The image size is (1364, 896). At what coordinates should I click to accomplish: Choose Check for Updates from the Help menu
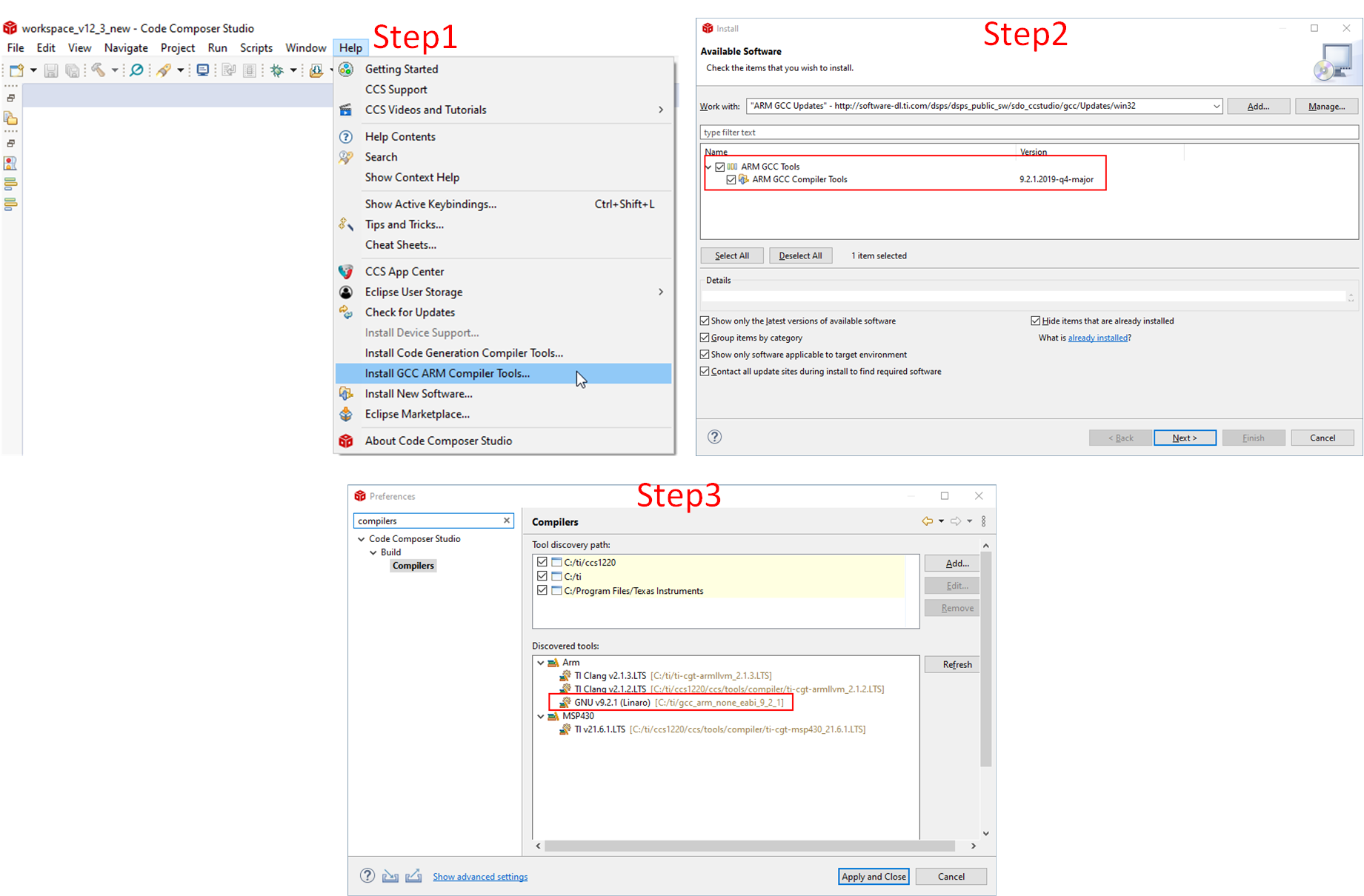point(504,312)
